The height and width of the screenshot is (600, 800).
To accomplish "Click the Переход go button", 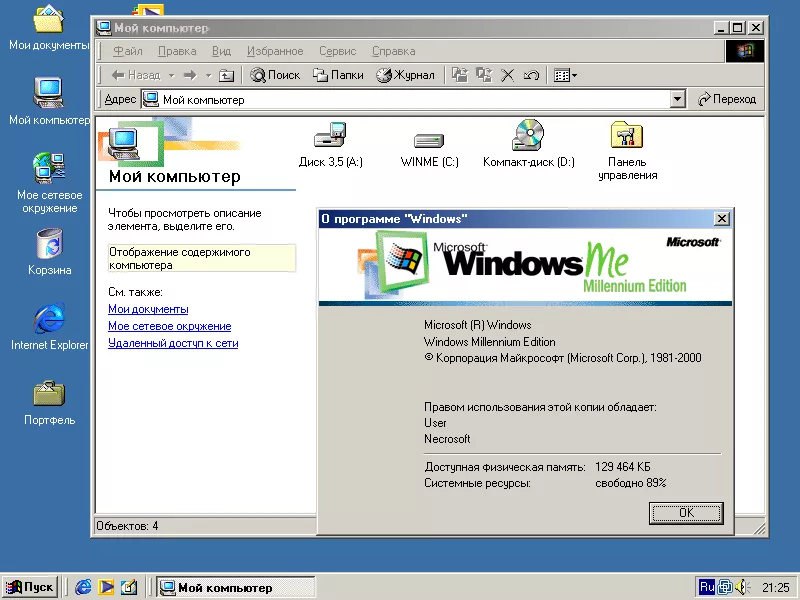I will (726, 99).
